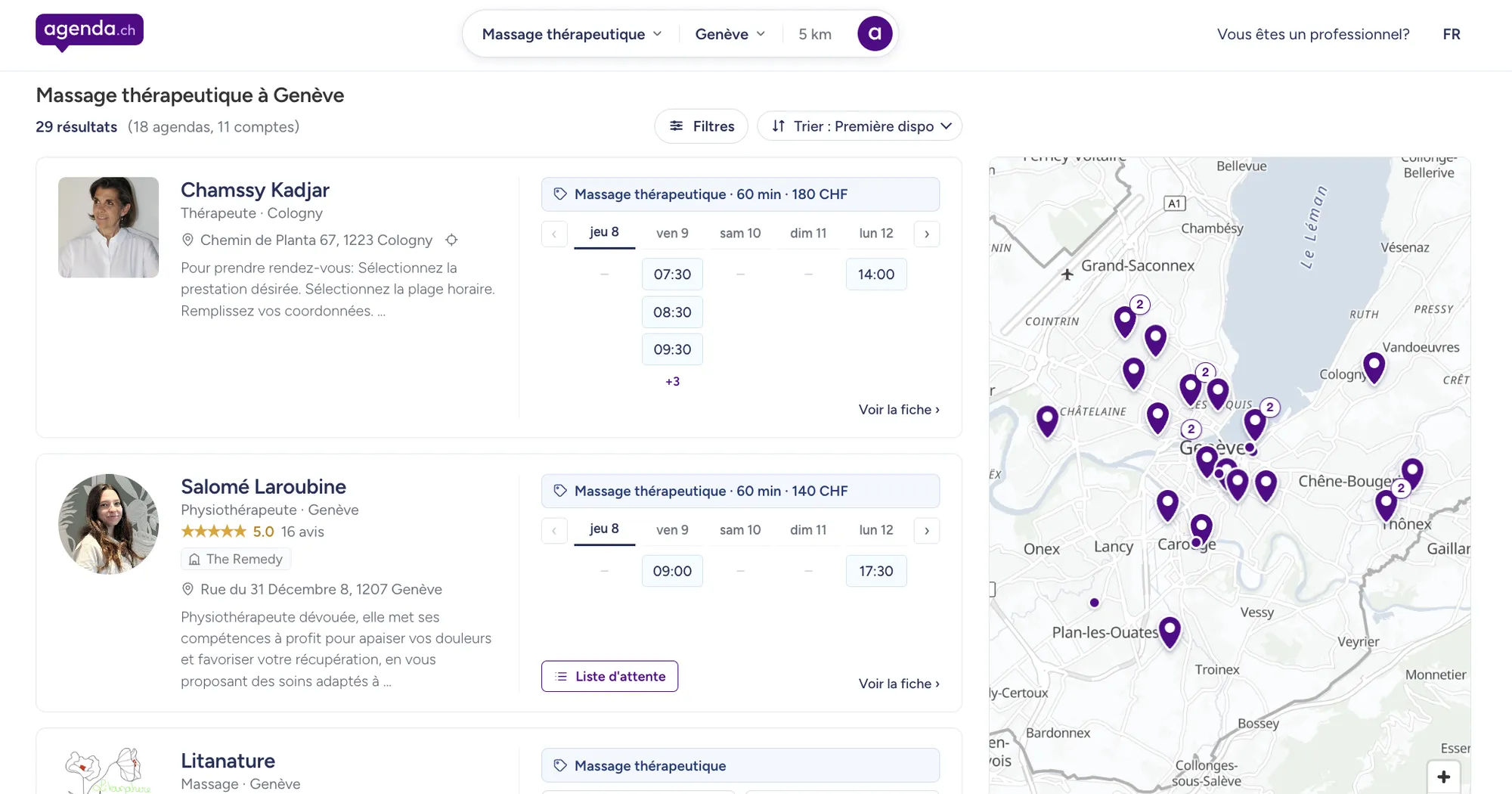The image size is (1512, 794).
Task: Locate Chamssy Kadjar address on map icon
Action: pos(451,240)
